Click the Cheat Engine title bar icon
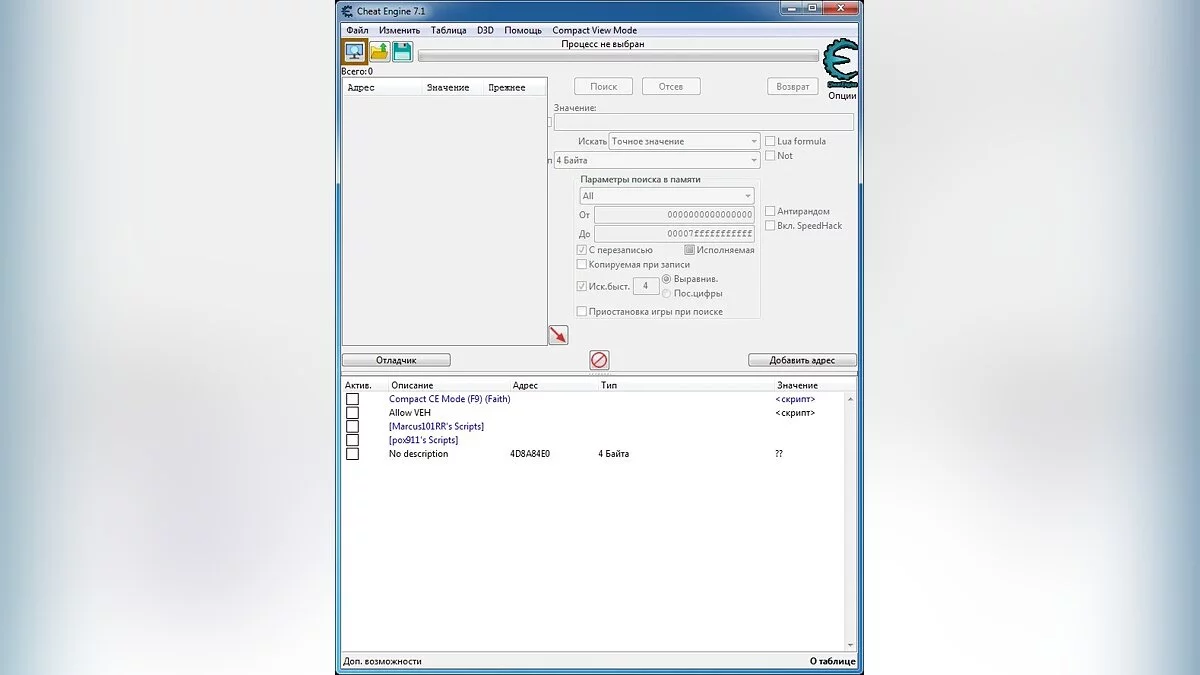The height and width of the screenshot is (675, 1200). coord(347,11)
